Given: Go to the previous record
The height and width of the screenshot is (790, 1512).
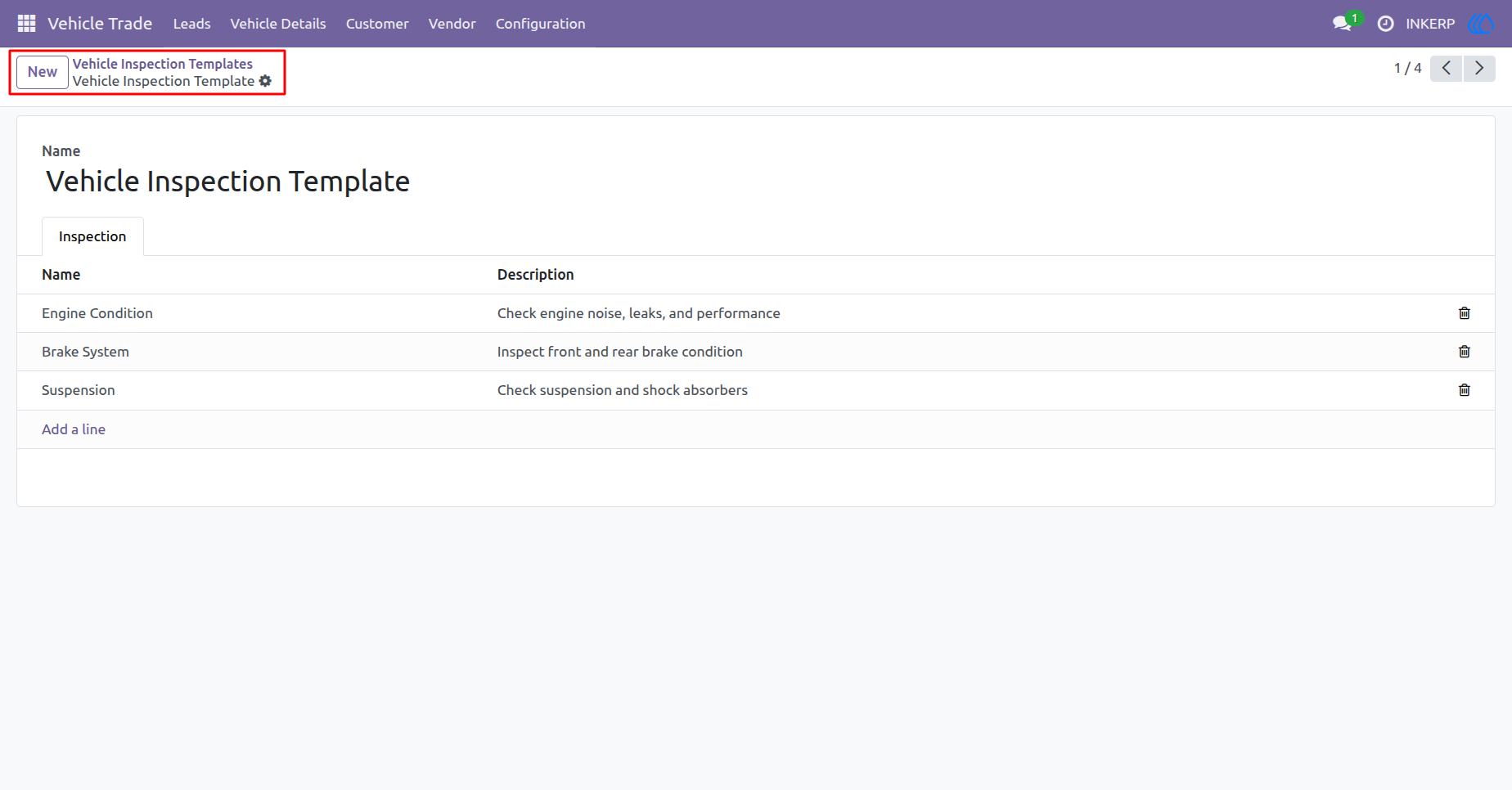Looking at the screenshot, I should click(x=1447, y=68).
